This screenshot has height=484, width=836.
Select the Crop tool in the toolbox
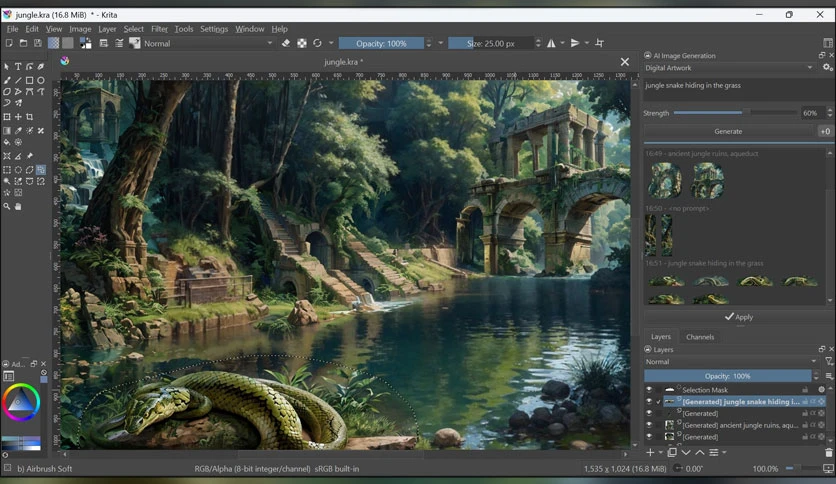[29, 116]
